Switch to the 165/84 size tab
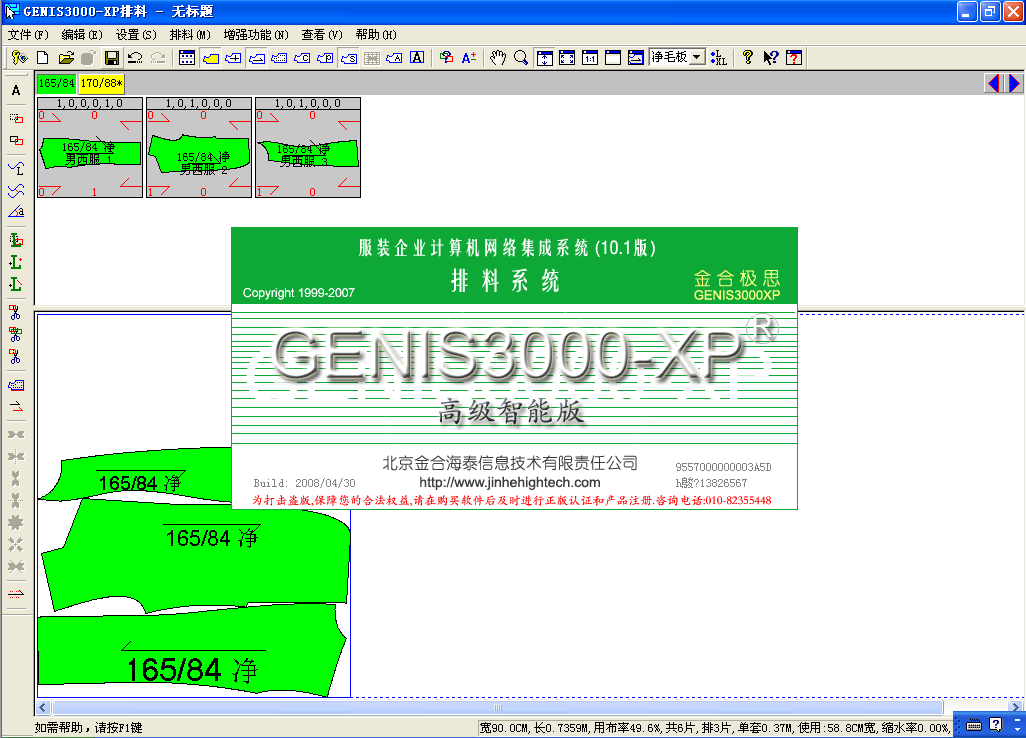Viewport: 1026px width, 738px height. click(x=56, y=83)
